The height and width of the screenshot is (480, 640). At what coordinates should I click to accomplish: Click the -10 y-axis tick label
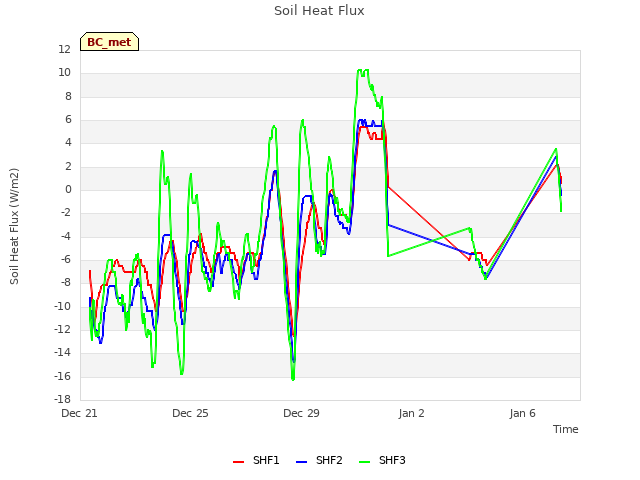pos(62,306)
